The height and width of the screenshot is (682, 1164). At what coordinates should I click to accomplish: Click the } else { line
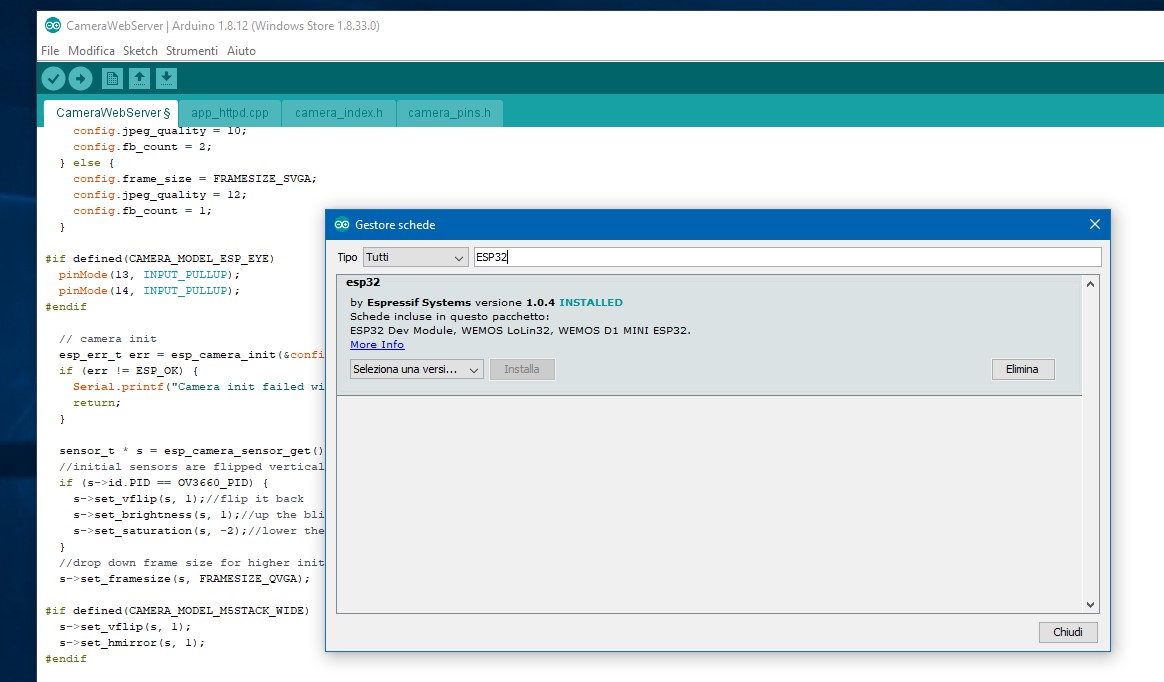pos(87,163)
